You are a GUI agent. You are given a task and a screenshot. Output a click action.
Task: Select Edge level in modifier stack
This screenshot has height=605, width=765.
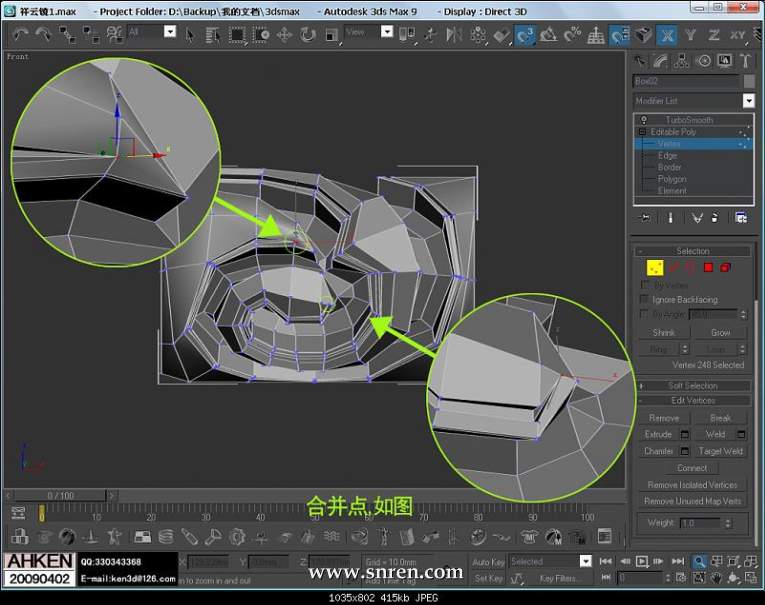click(667, 155)
